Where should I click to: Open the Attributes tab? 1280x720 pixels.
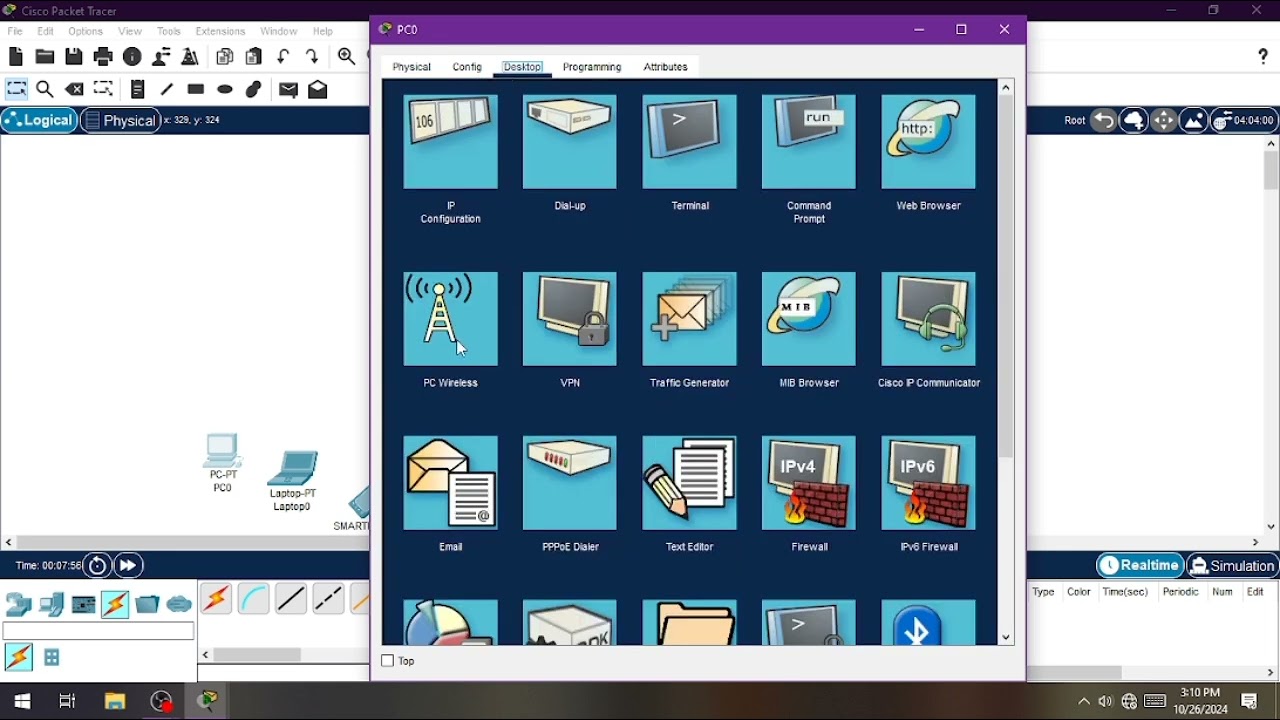[665, 67]
